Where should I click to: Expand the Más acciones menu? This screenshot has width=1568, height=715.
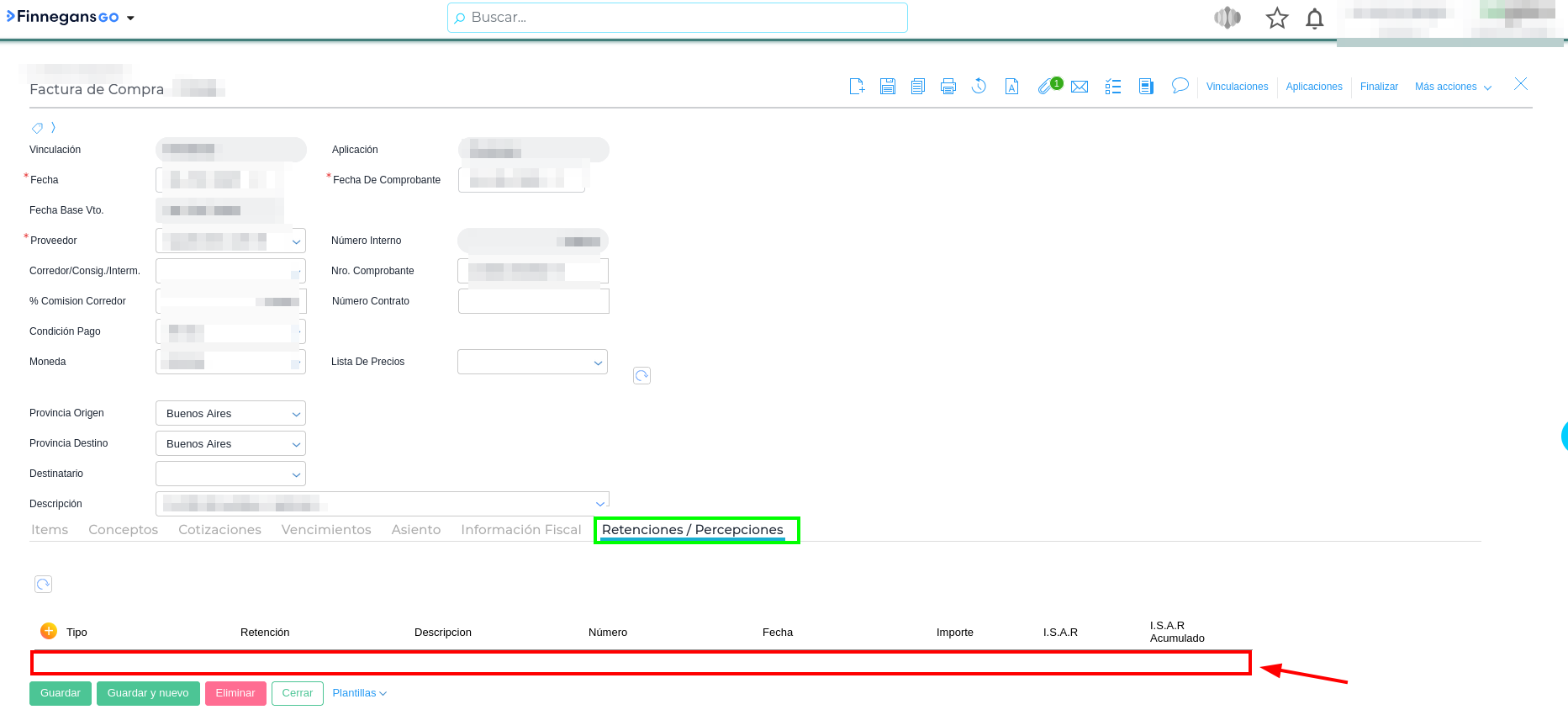click(x=1453, y=87)
